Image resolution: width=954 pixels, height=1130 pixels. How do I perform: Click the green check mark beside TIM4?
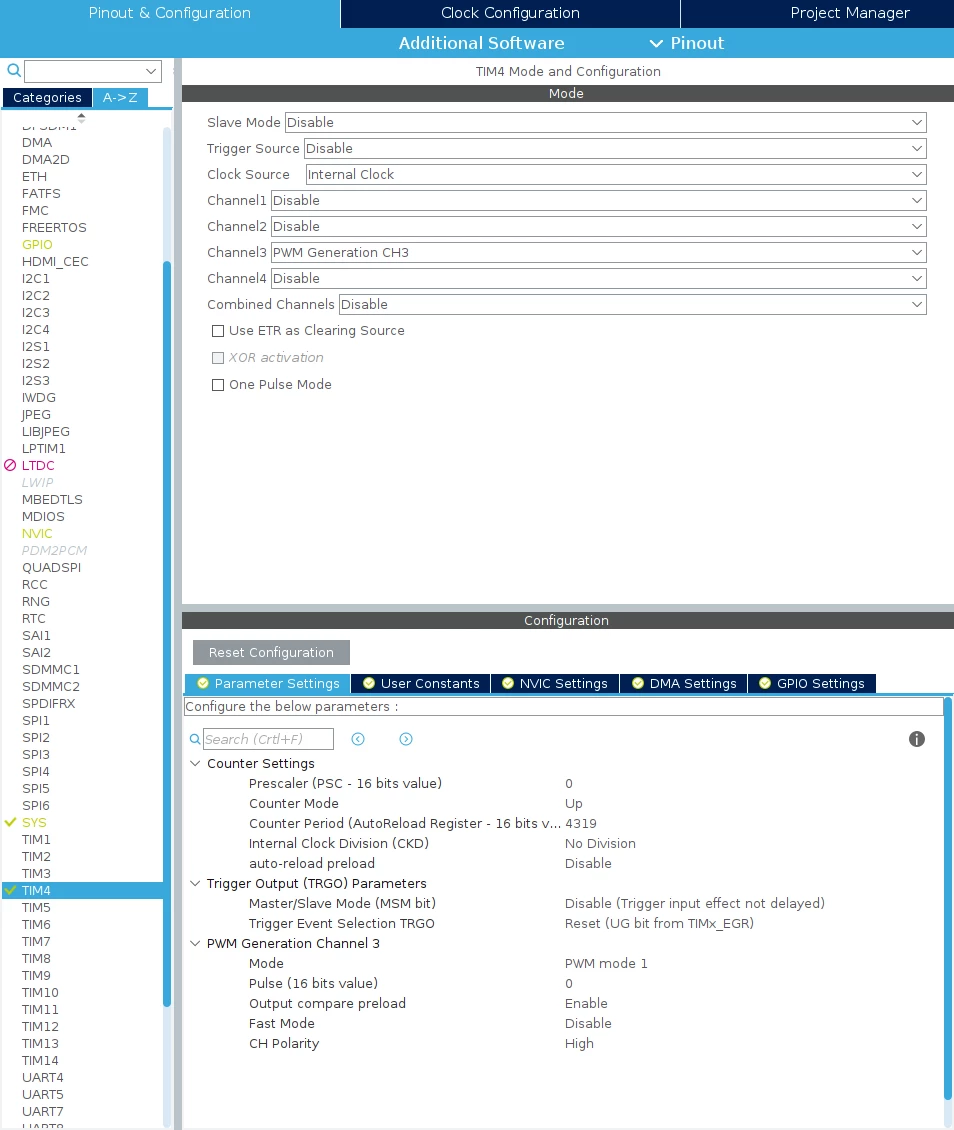10,890
